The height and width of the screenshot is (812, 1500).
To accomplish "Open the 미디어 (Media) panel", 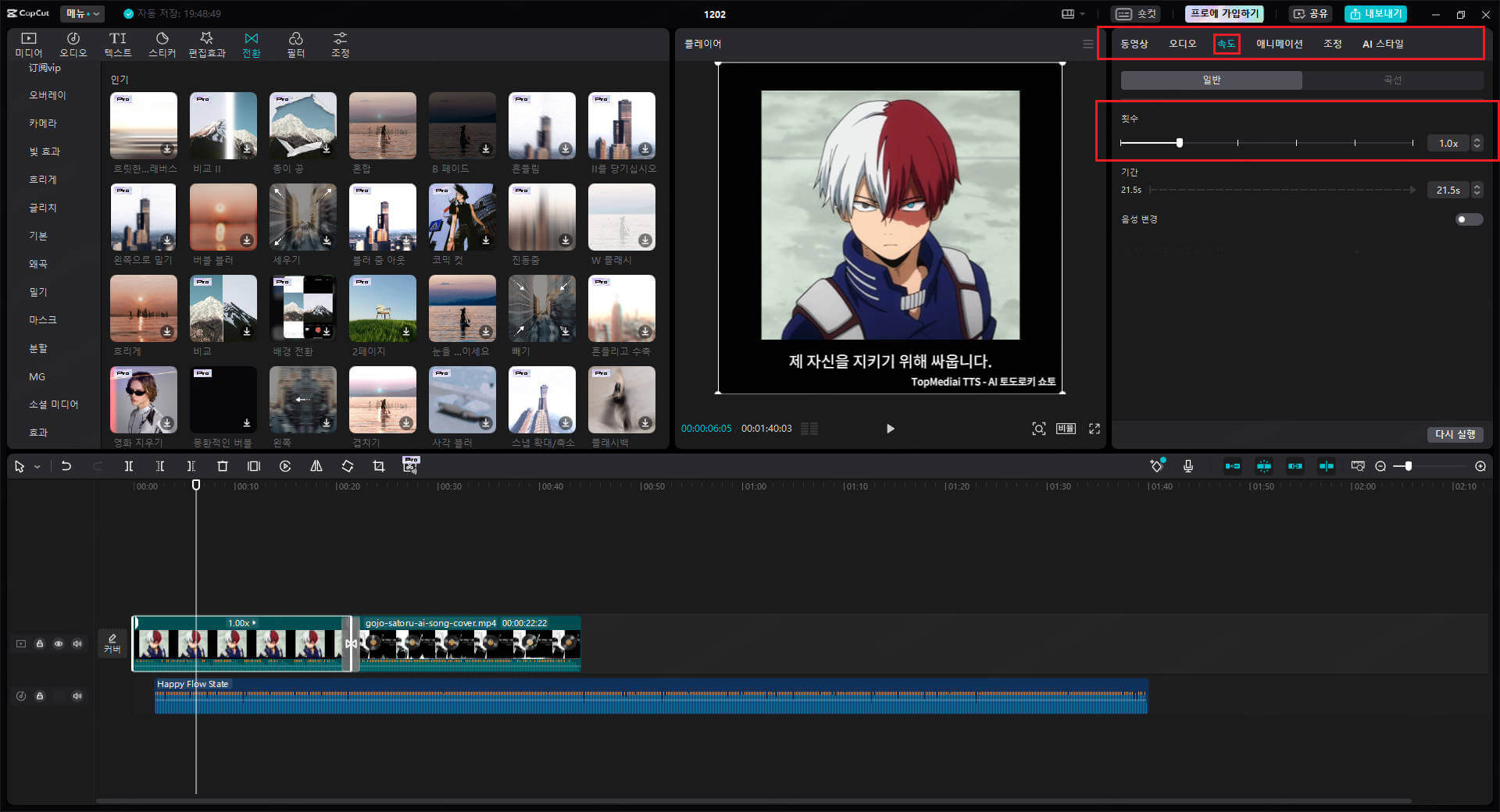I will (x=29, y=45).
